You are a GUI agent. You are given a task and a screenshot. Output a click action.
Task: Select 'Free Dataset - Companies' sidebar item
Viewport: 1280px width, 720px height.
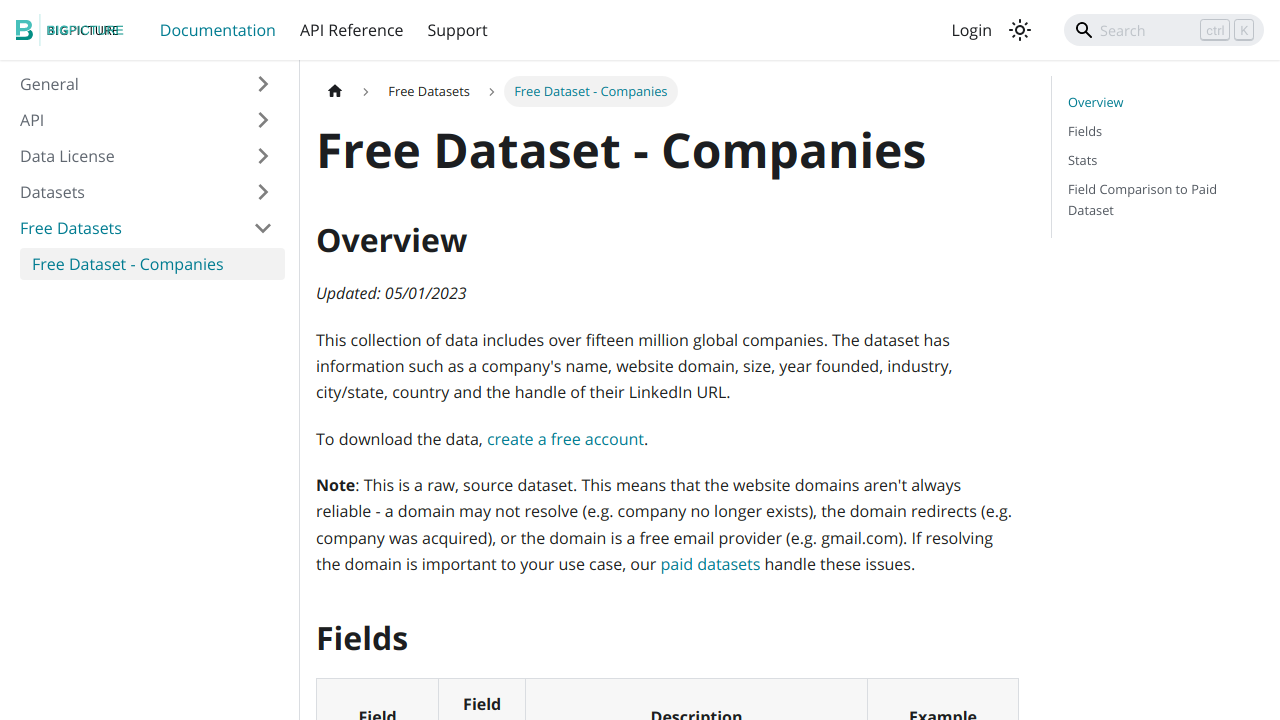pos(152,264)
